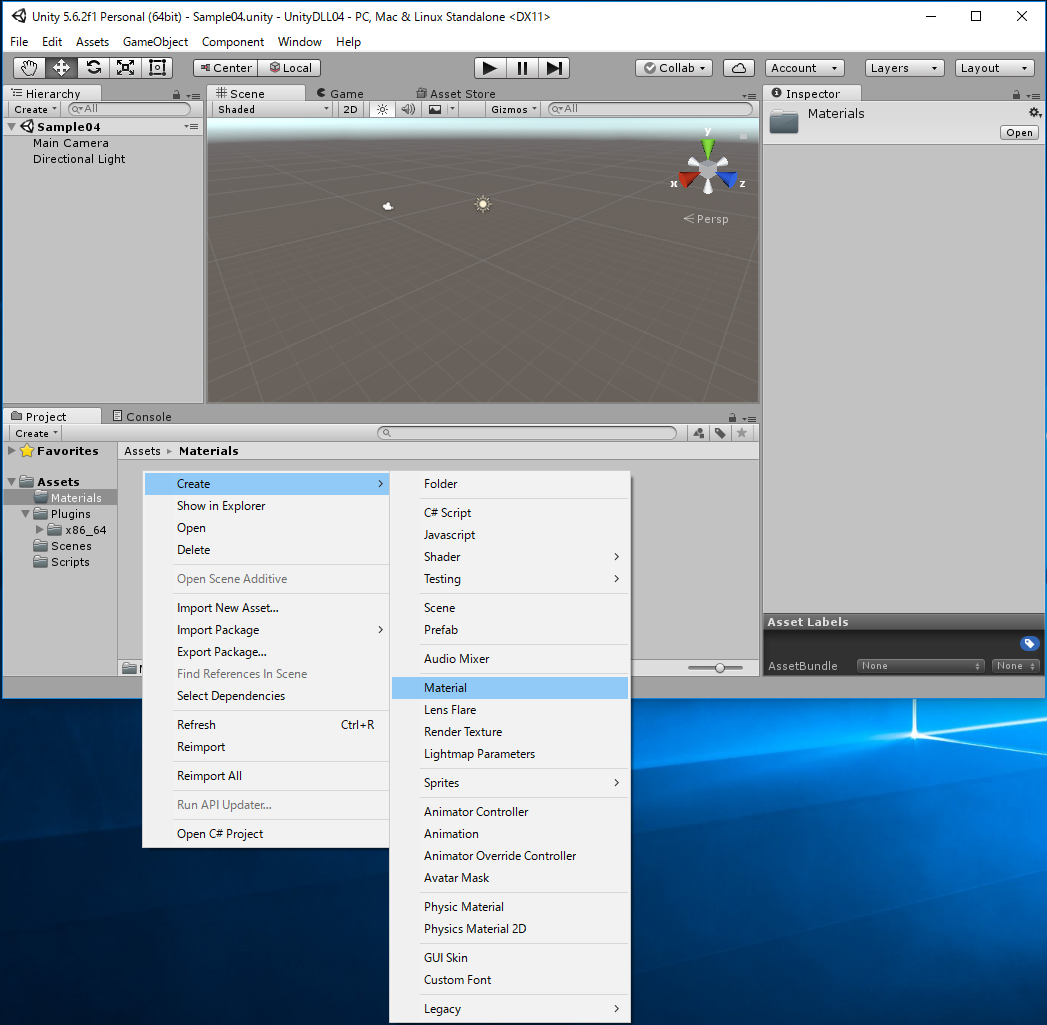Select the Move tool
The width and height of the screenshot is (1047, 1025).
click(62, 68)
